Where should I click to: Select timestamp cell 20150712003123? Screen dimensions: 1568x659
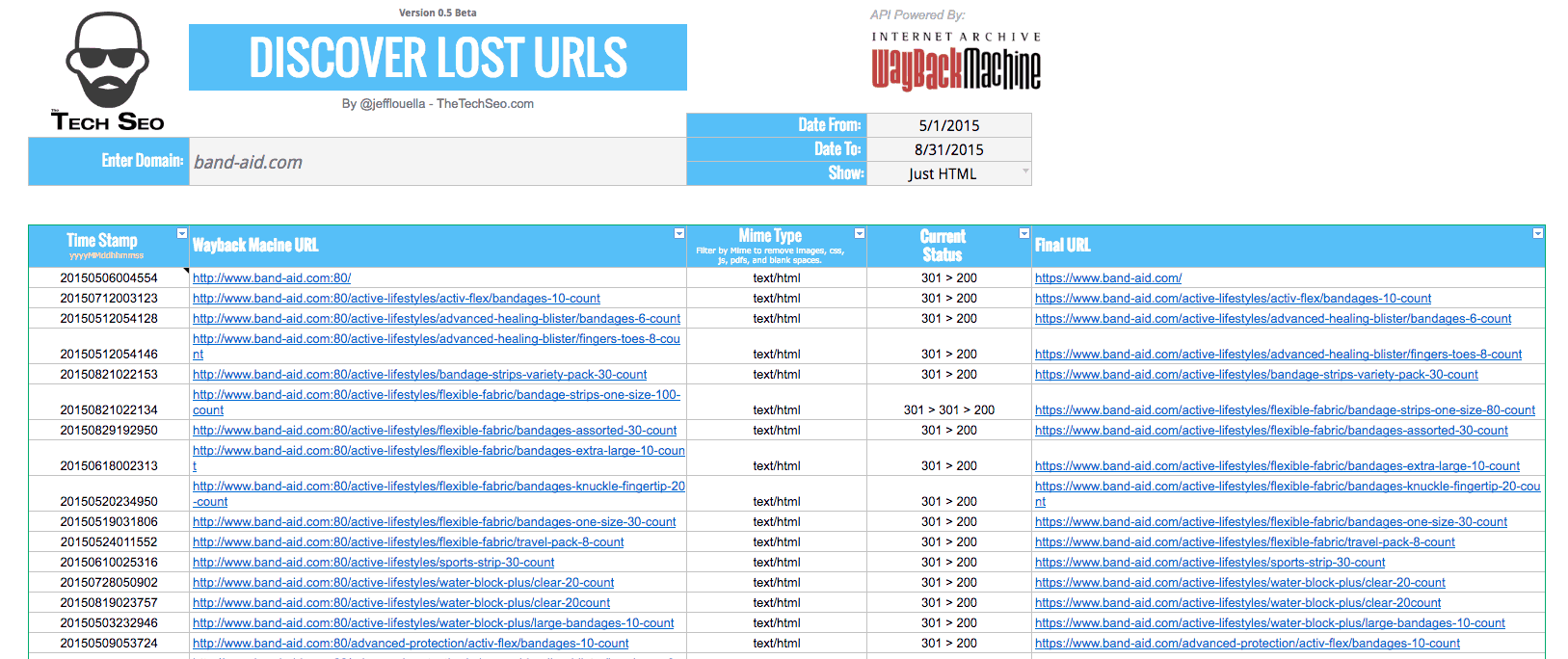click(109, 299)
